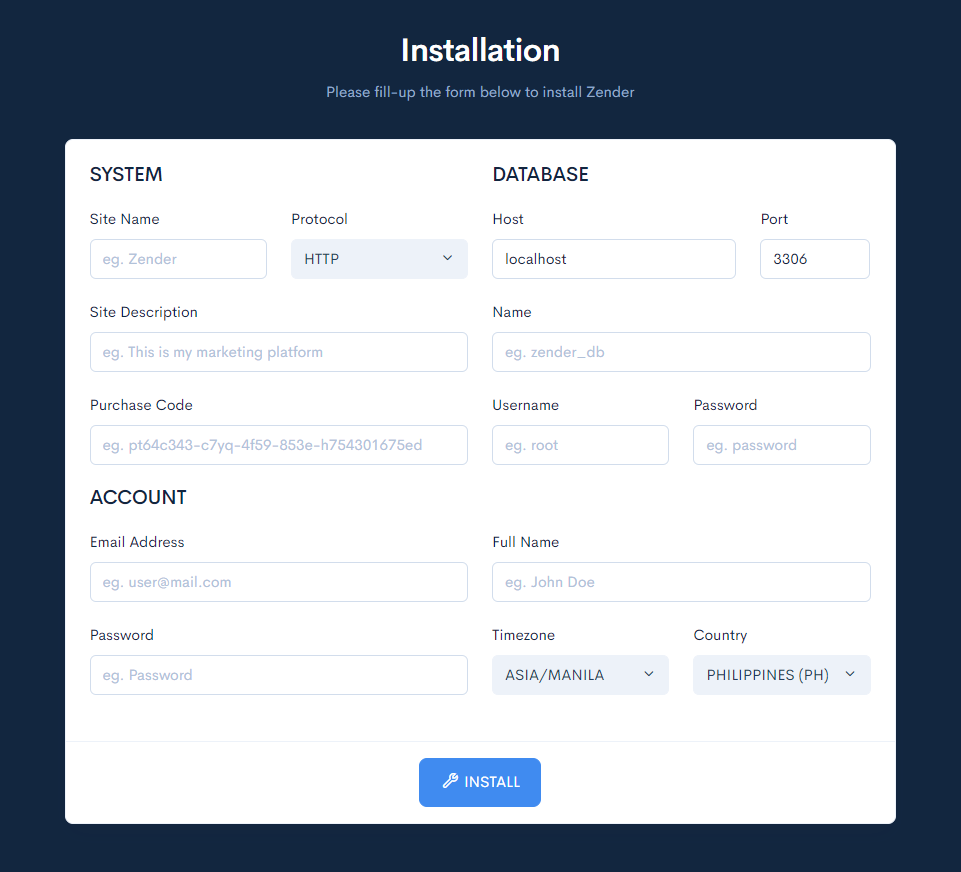This screenshot has width=961, height=872.
Task: Edit the Port field showing 3306
Action: pos(814,259)
